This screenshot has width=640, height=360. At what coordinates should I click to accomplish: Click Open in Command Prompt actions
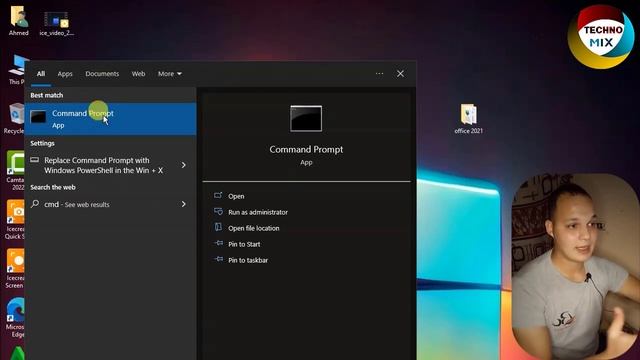(236, 196)
